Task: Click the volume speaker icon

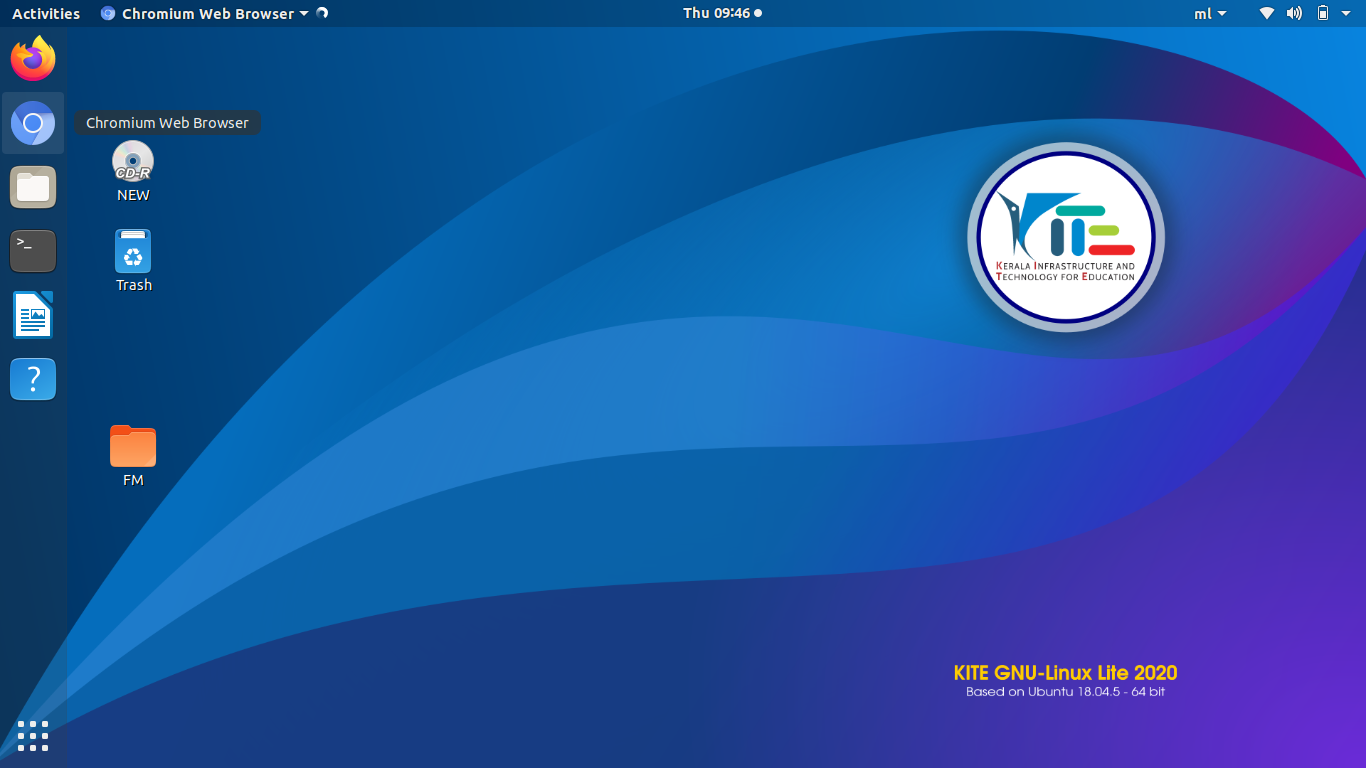Action: pos(1294,13)
